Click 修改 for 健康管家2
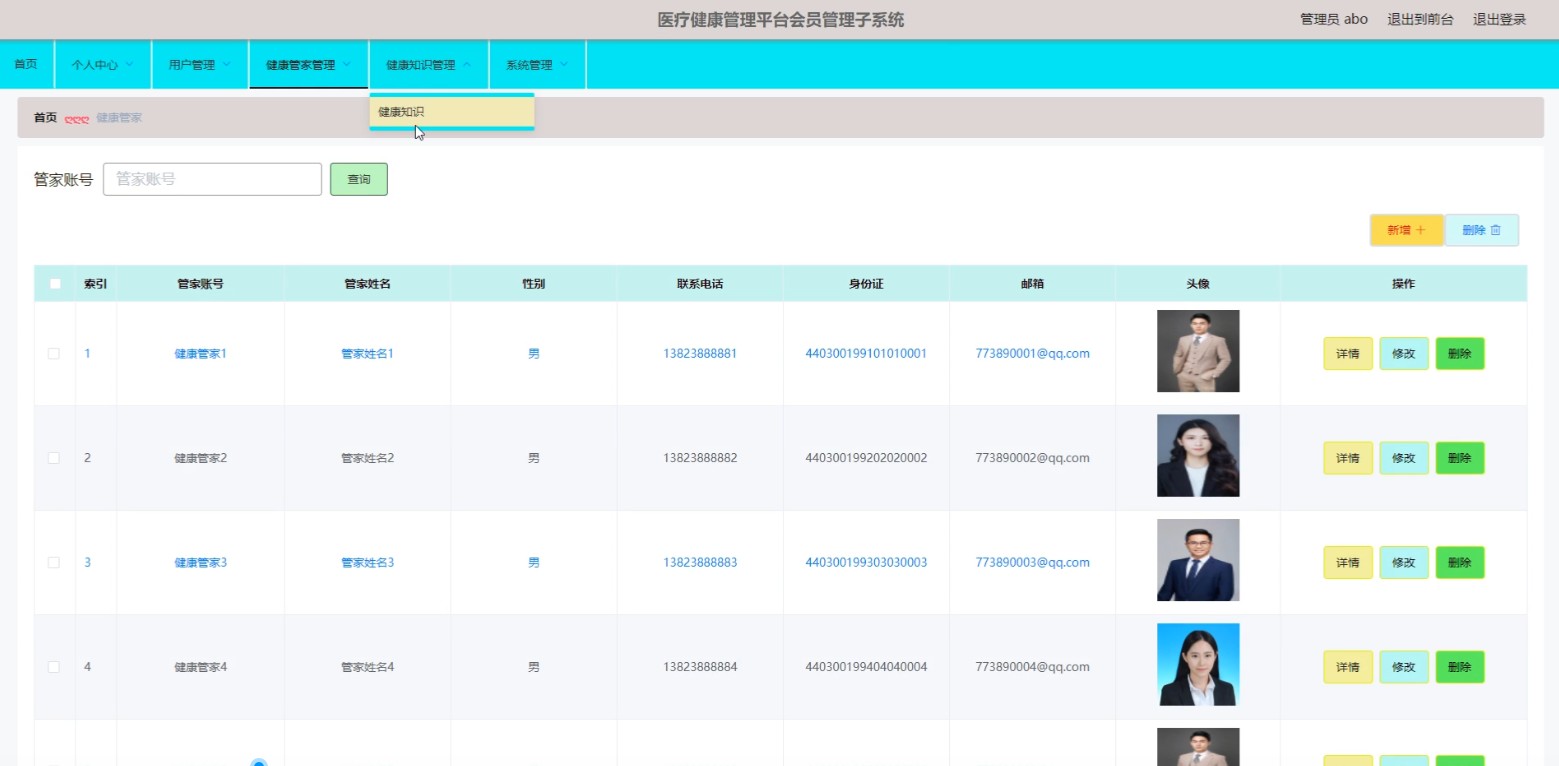 pos(1404,458)
